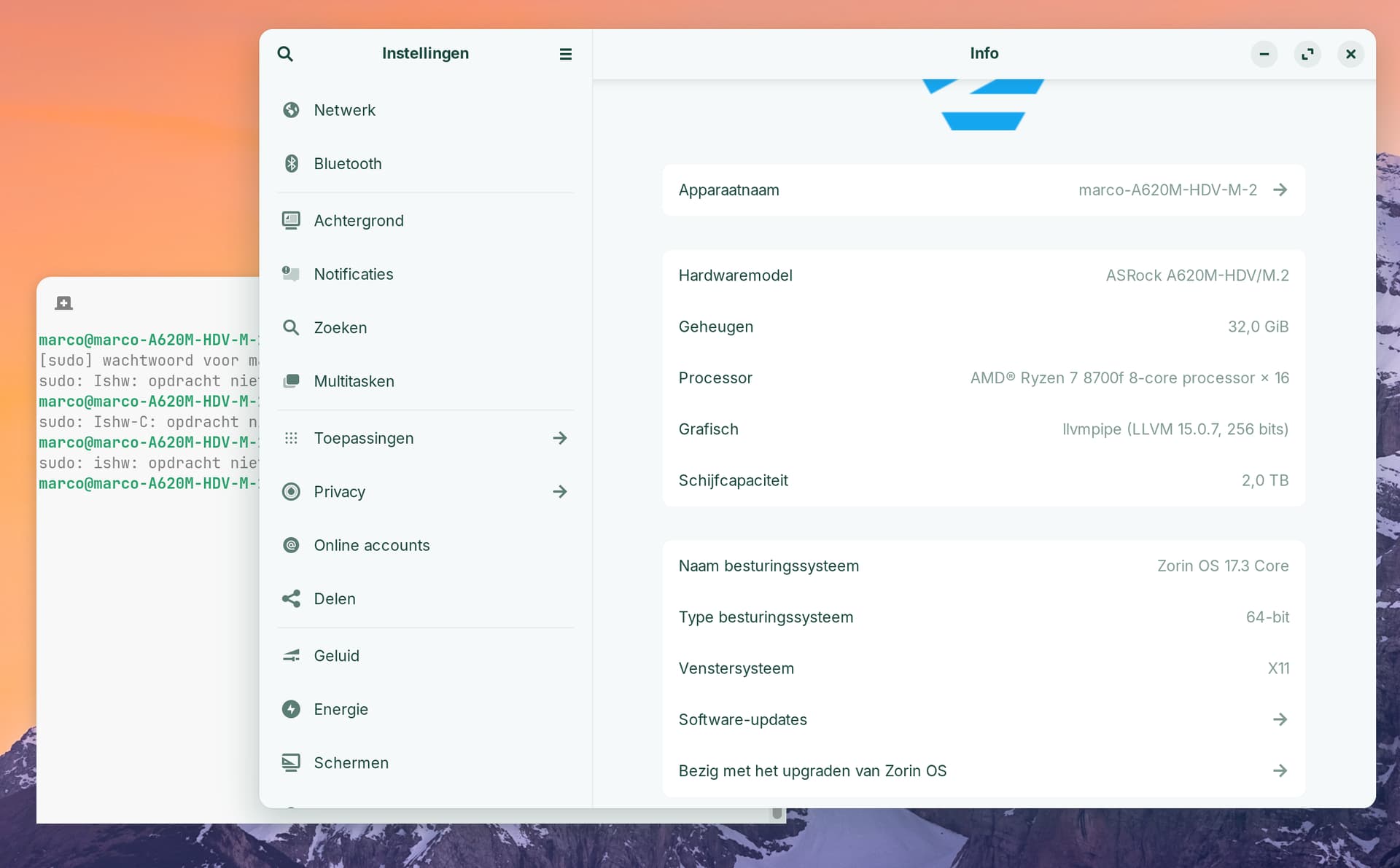This screenshot has height=868, width=1400.
Task: Click AMD Ryzen 7 8700f processor value
Action: point(1129,378)
